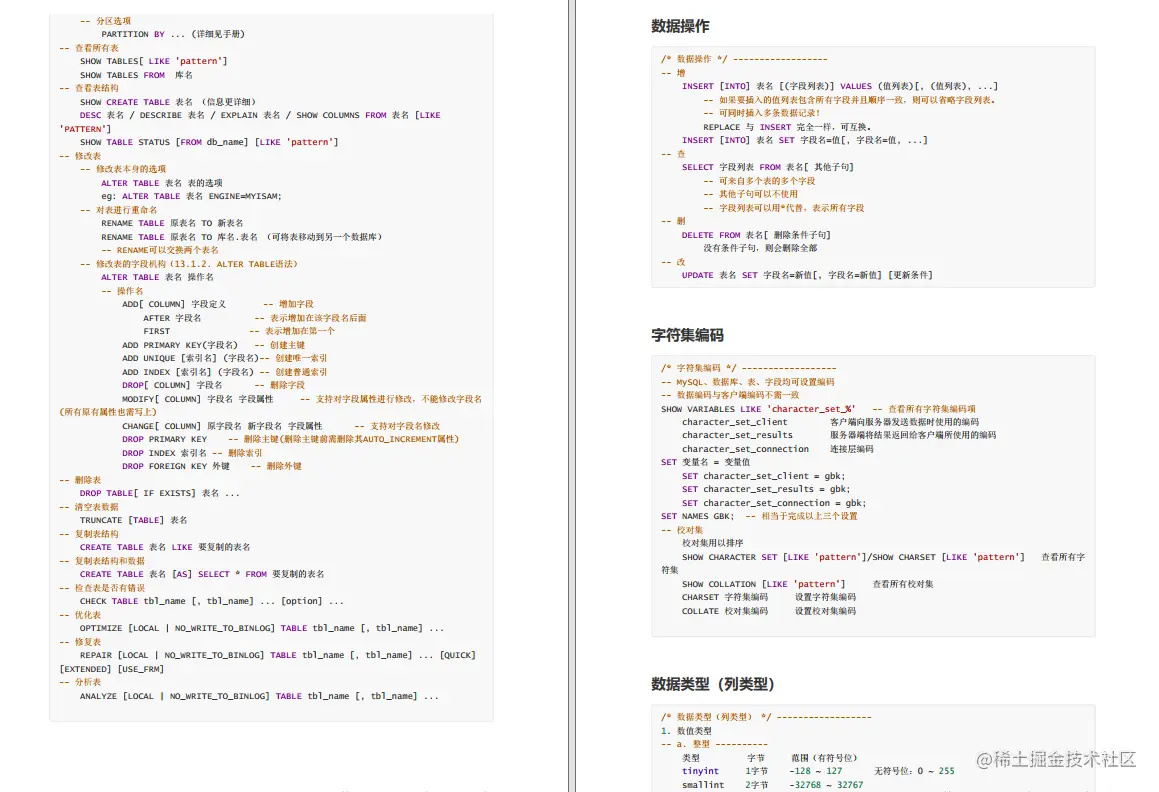Click the line "SHOW TABLES FROM 库名"

(x=136, y=75)
